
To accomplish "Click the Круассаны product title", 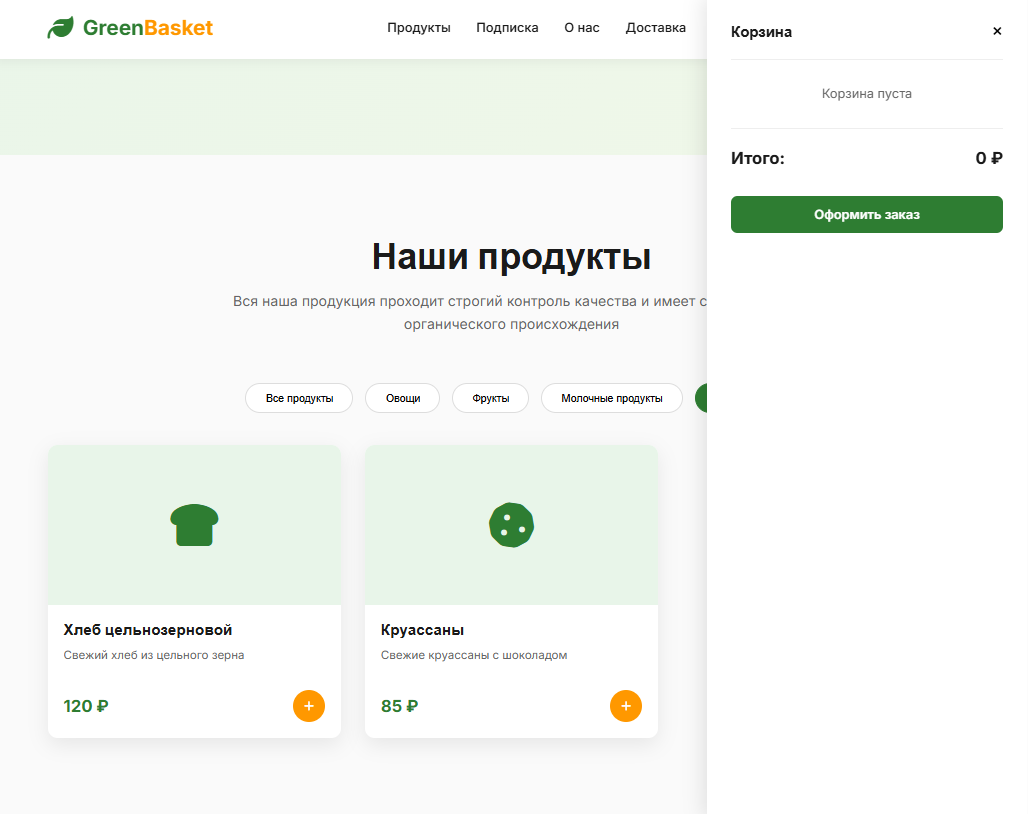I will (422, 630).
